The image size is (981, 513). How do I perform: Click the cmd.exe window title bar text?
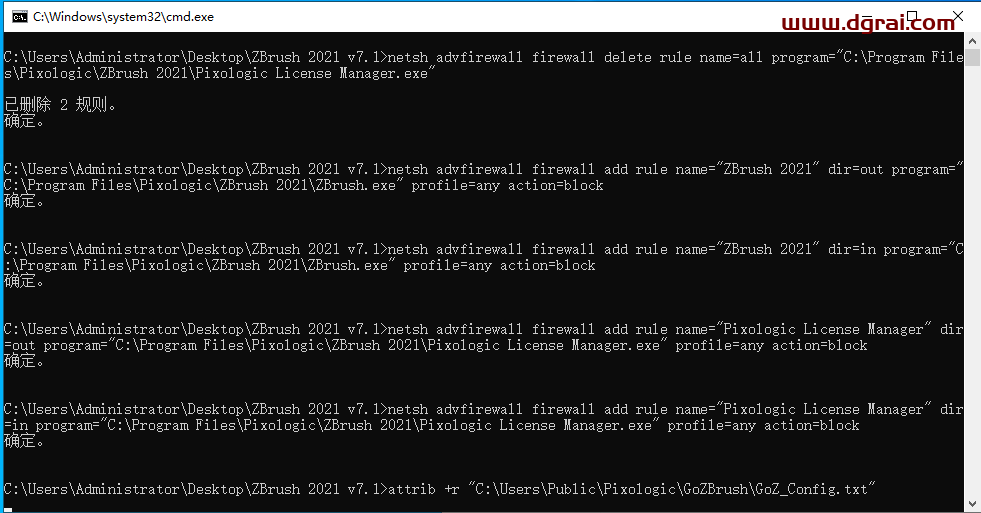(123, 17)
